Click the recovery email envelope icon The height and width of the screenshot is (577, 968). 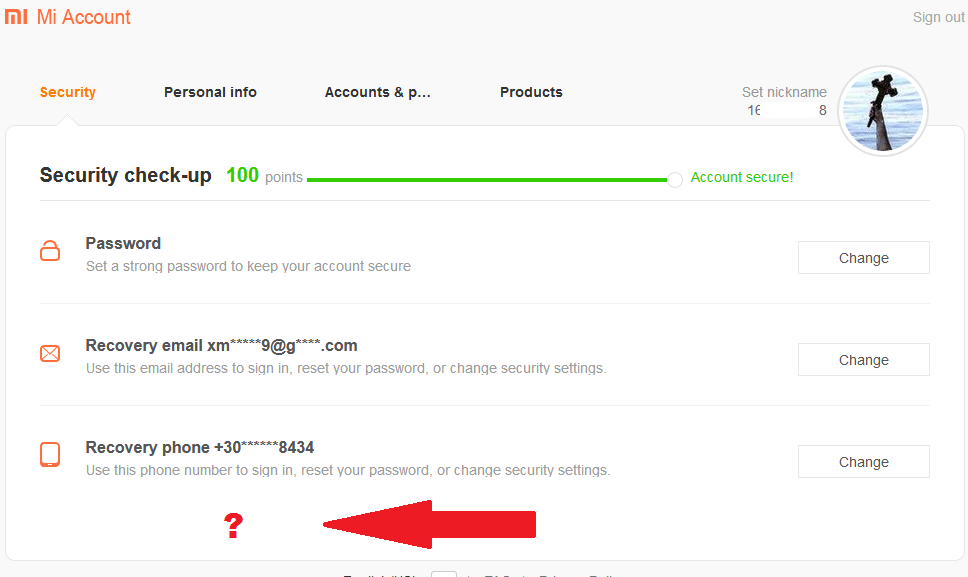click(50, 353)
